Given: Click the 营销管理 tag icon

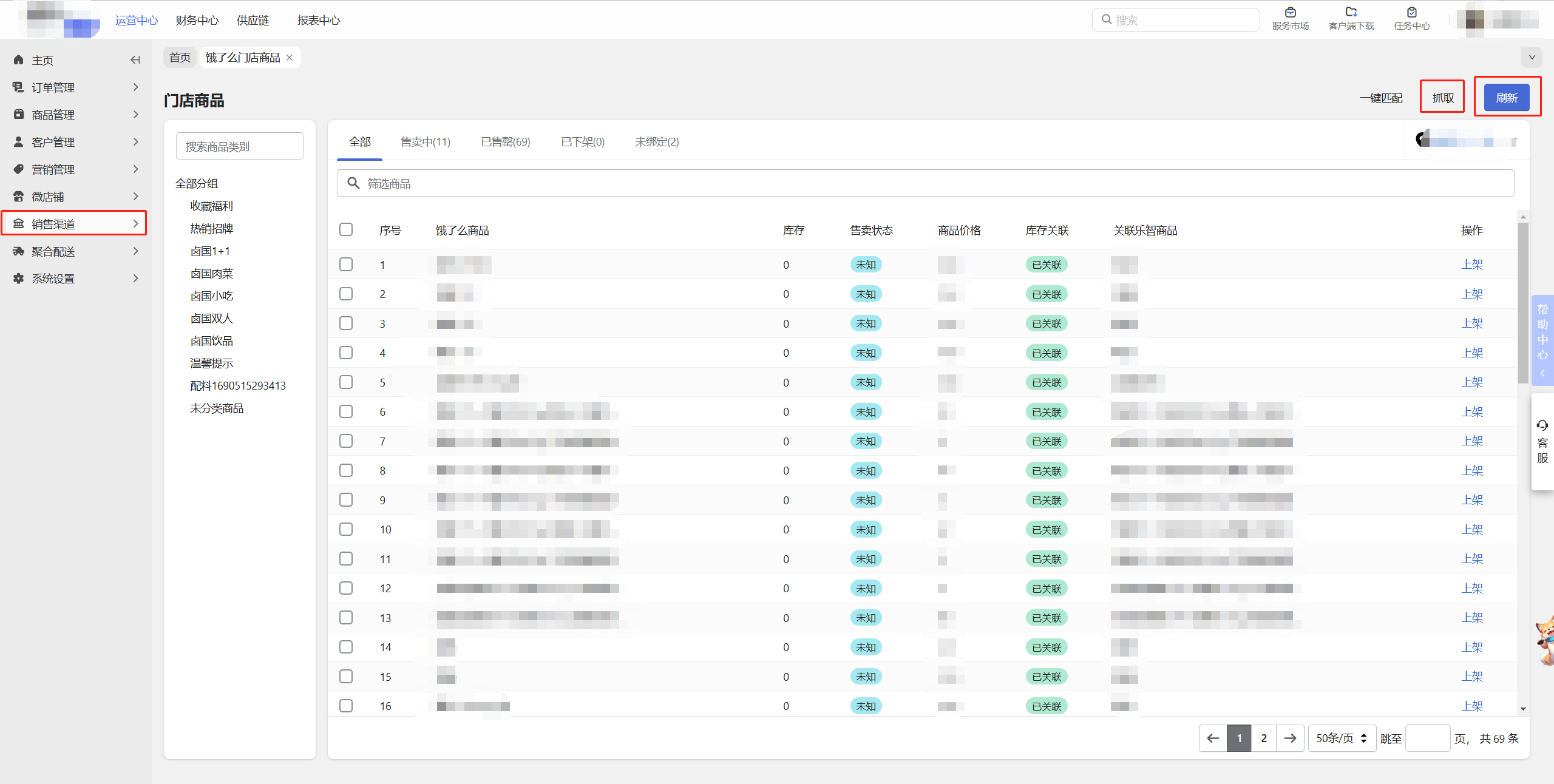Looking at the screenshot, I should pyautogui.click(x=19, y=169).
